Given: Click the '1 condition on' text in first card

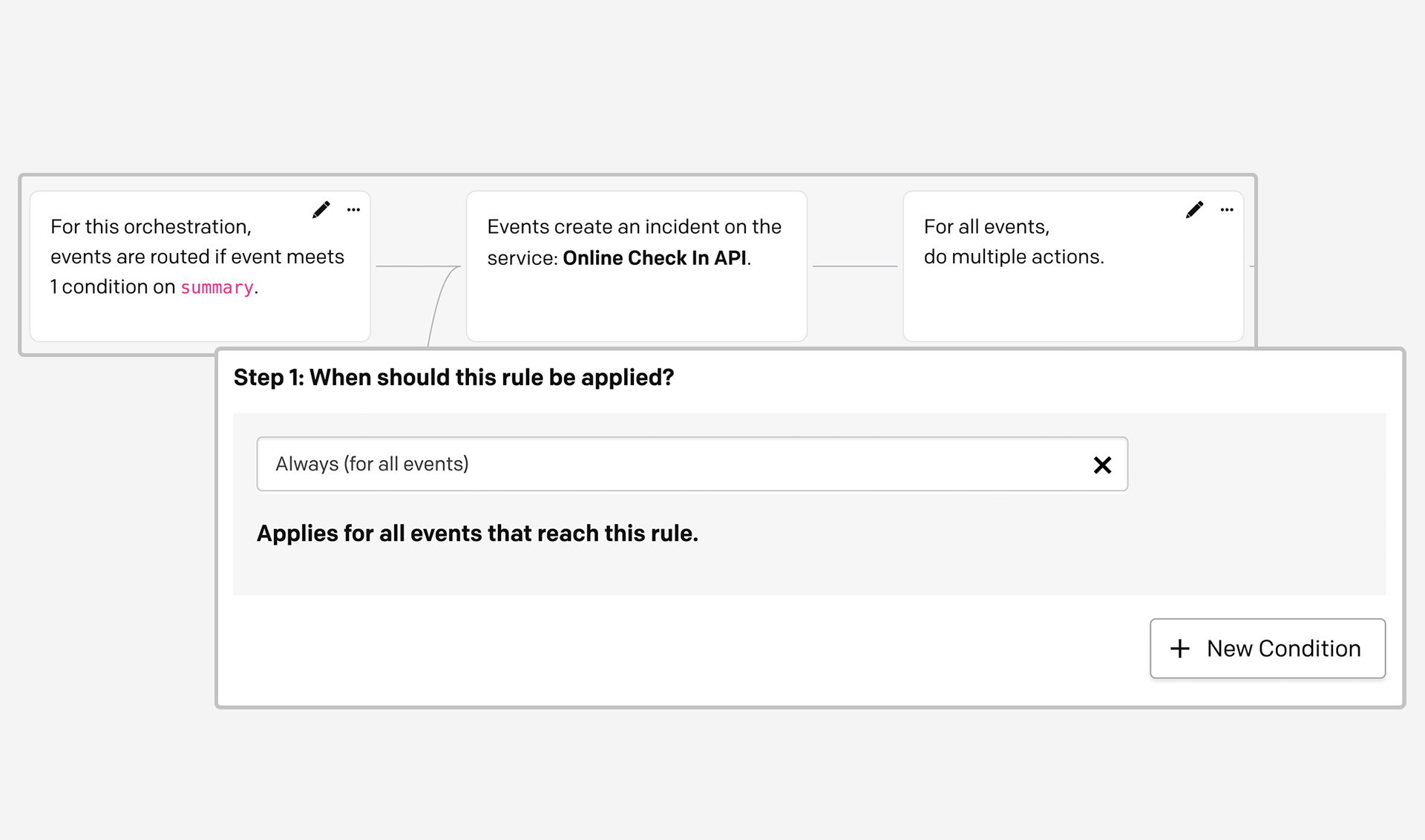Looking at the screenshot, I should (113, 287).
